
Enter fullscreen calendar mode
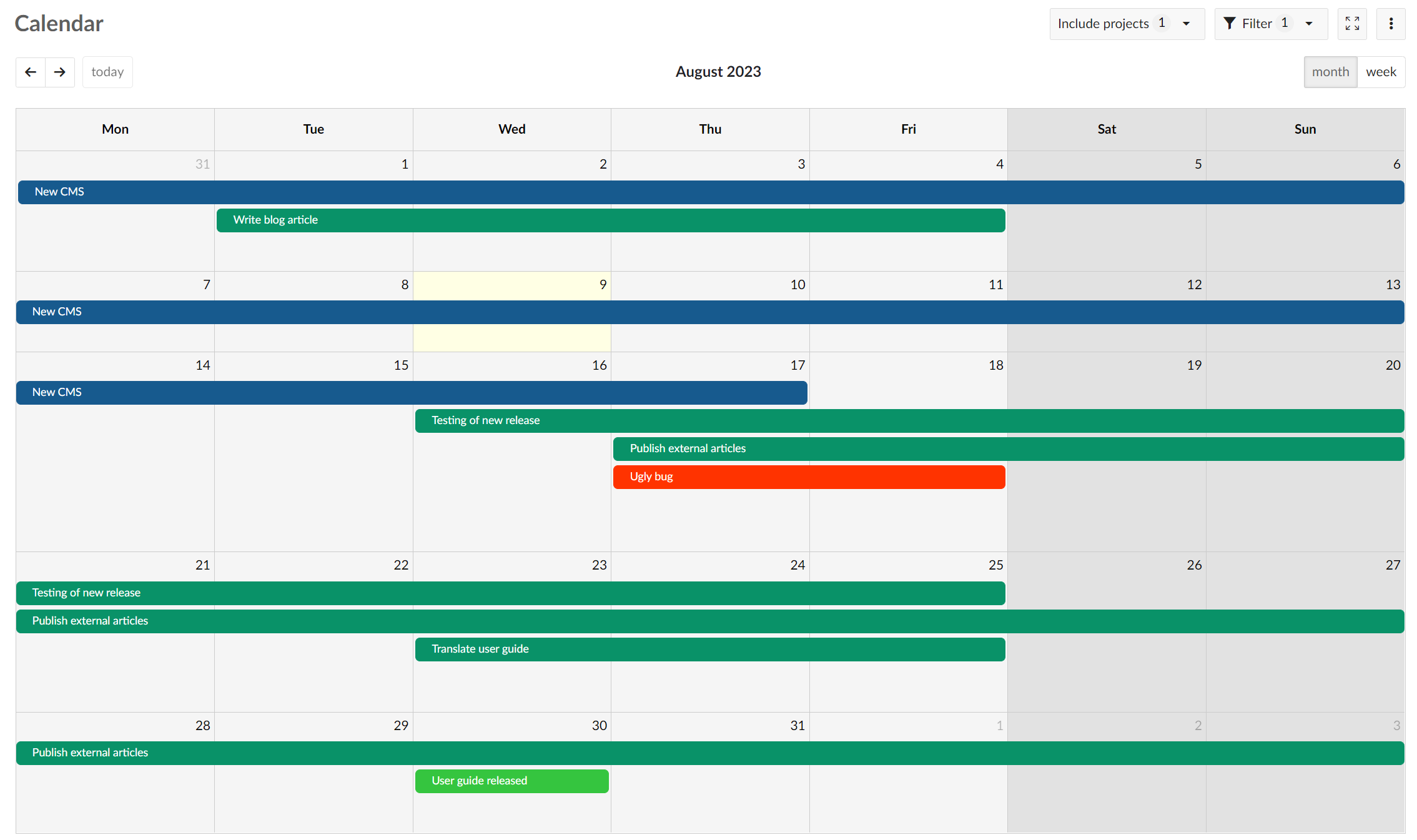[1352, 23]
